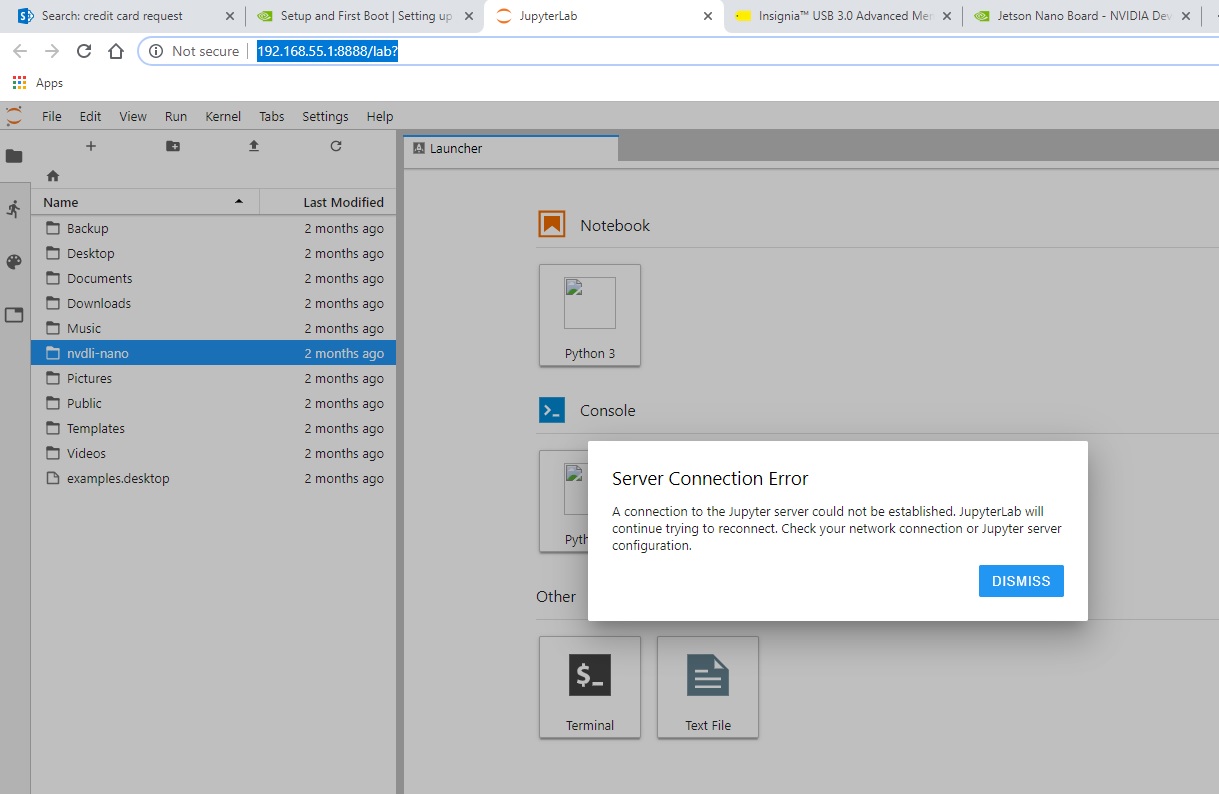Switch to the Launcher tab
1219x794 pixels.
[456, 148]
